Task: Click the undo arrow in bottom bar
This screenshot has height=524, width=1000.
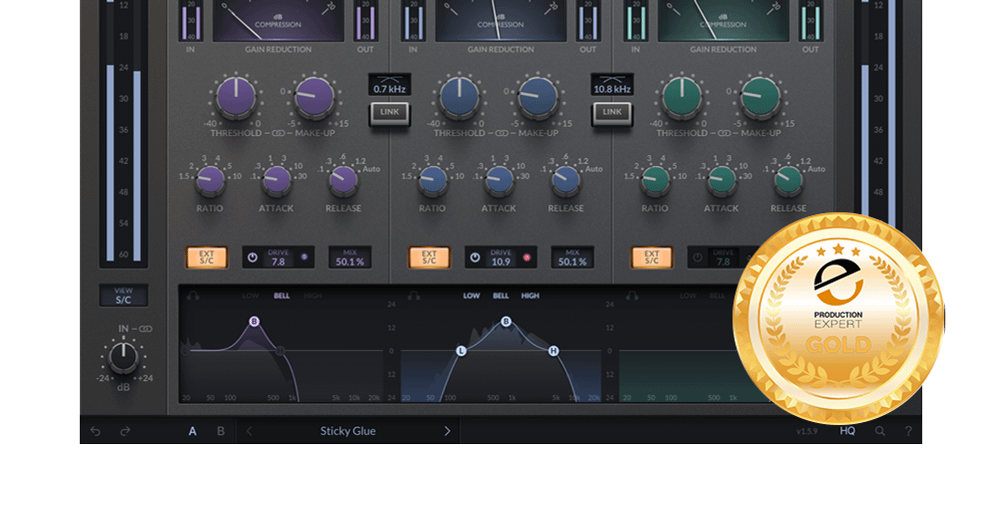Action: tap(95, 431)
